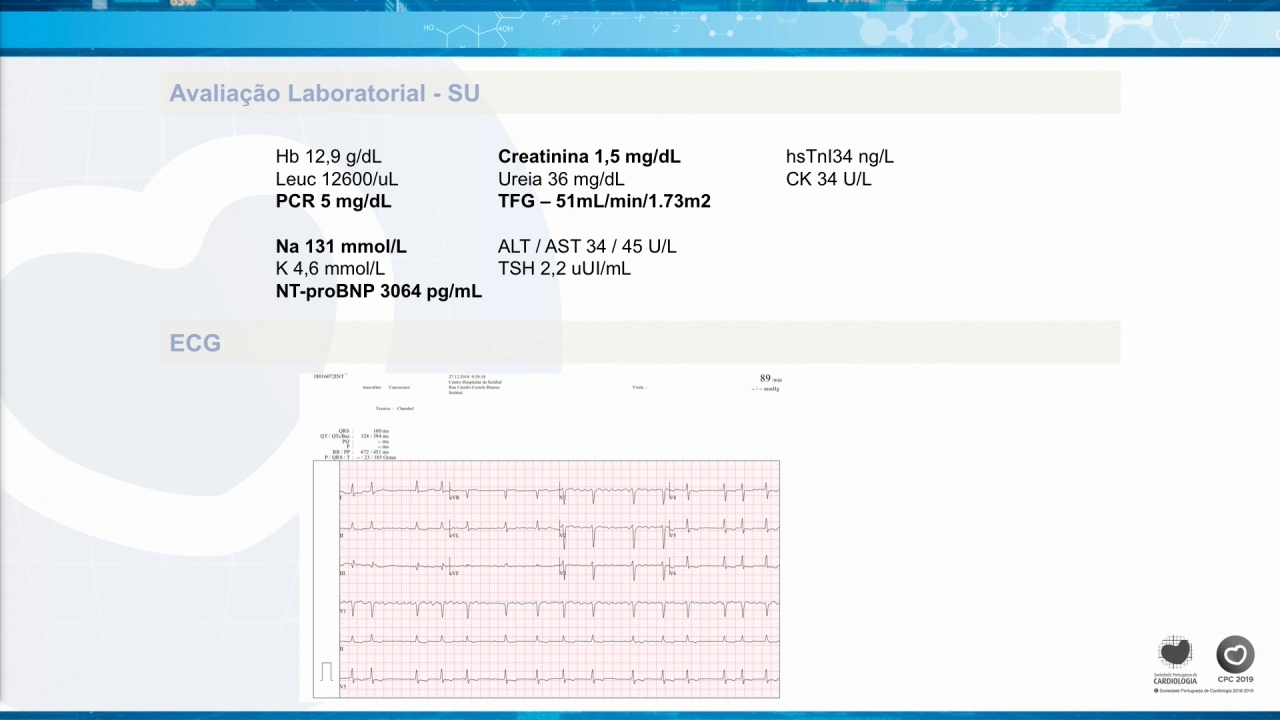Image resolution: width=1280 pixels, height=720 pixels.
Task: Click the 'NT-proBNP 3064 pg/mL' value
Action: tap(379, 292)
